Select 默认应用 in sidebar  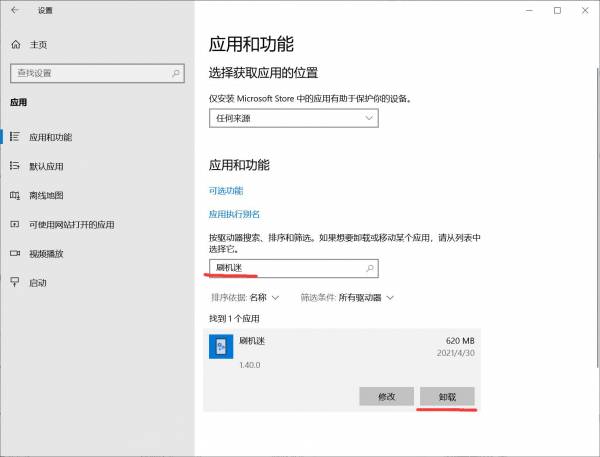(x=98, y=166)
